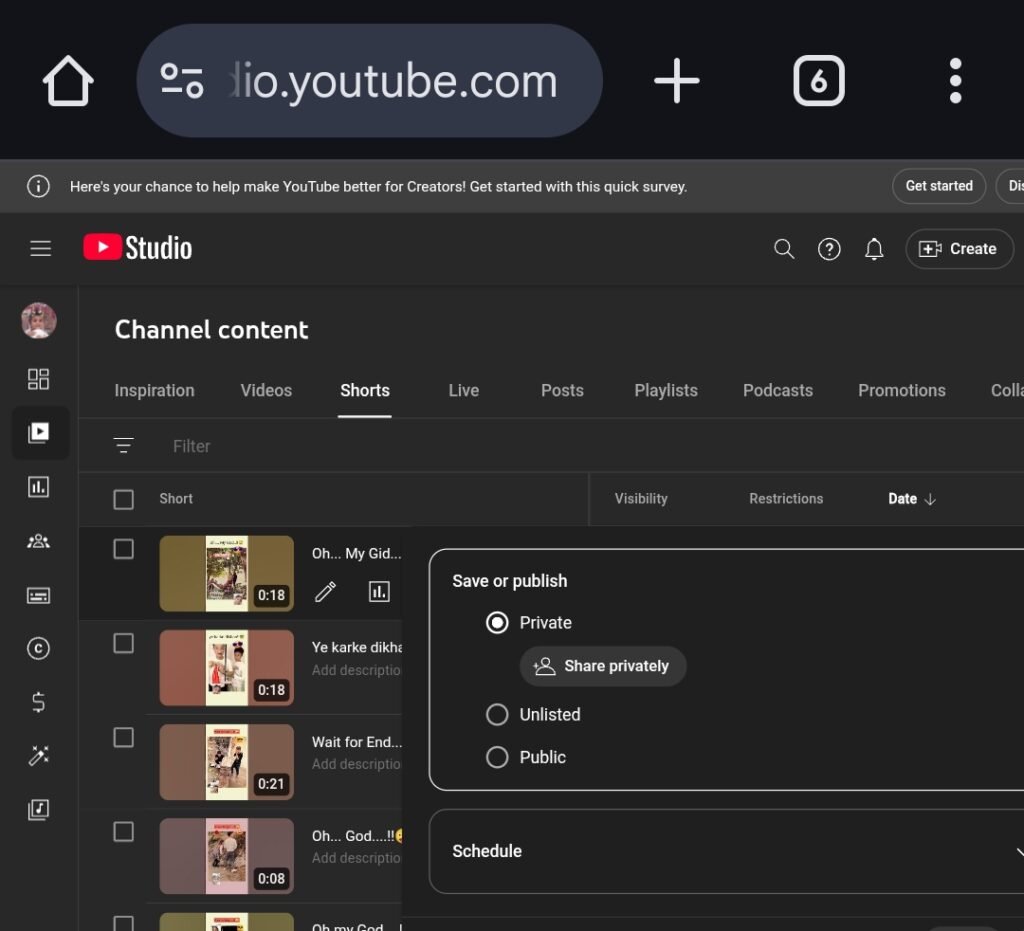Select the Public visibility option
1024x931 pixels.
point(497,757)
